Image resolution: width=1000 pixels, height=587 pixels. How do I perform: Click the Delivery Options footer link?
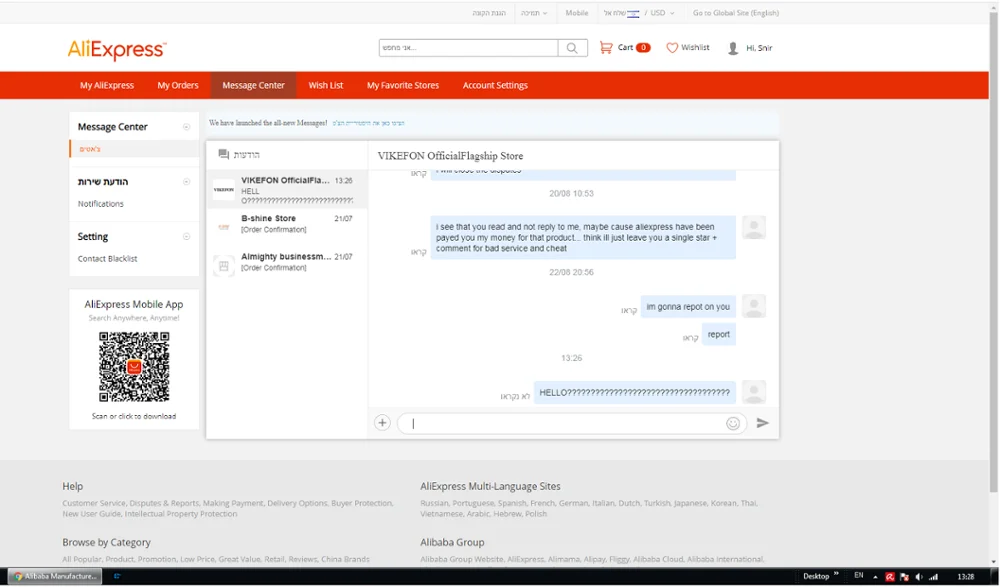click(x=297, y=503)
